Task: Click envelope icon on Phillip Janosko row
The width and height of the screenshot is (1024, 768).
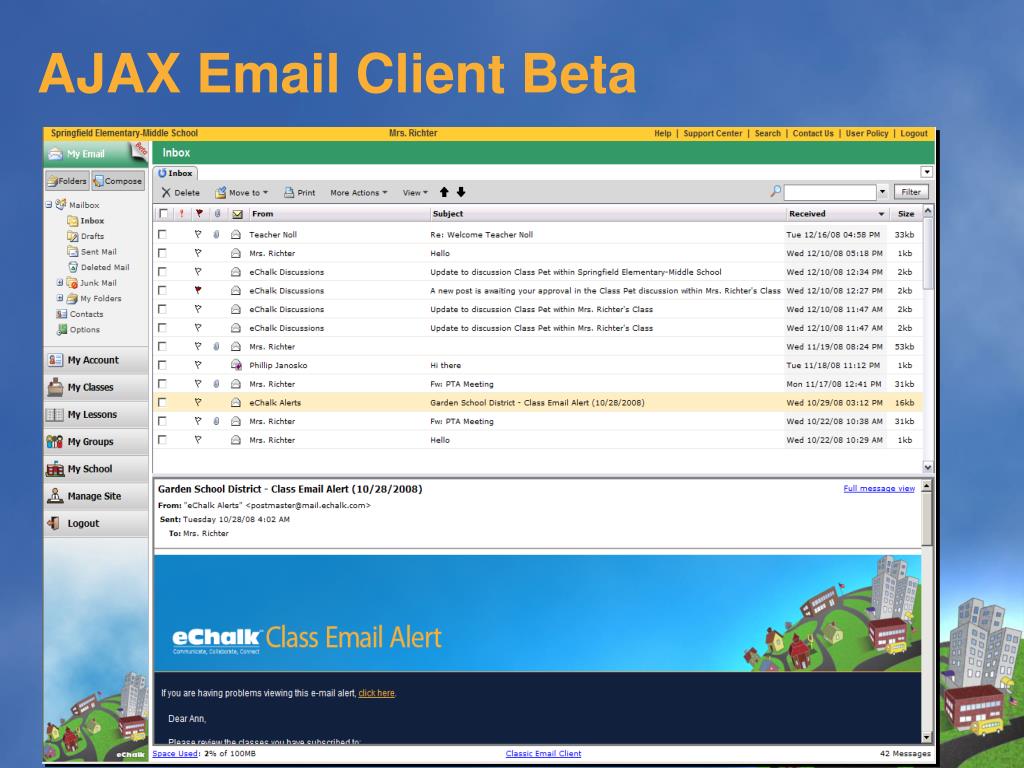Action: point(236,365)
